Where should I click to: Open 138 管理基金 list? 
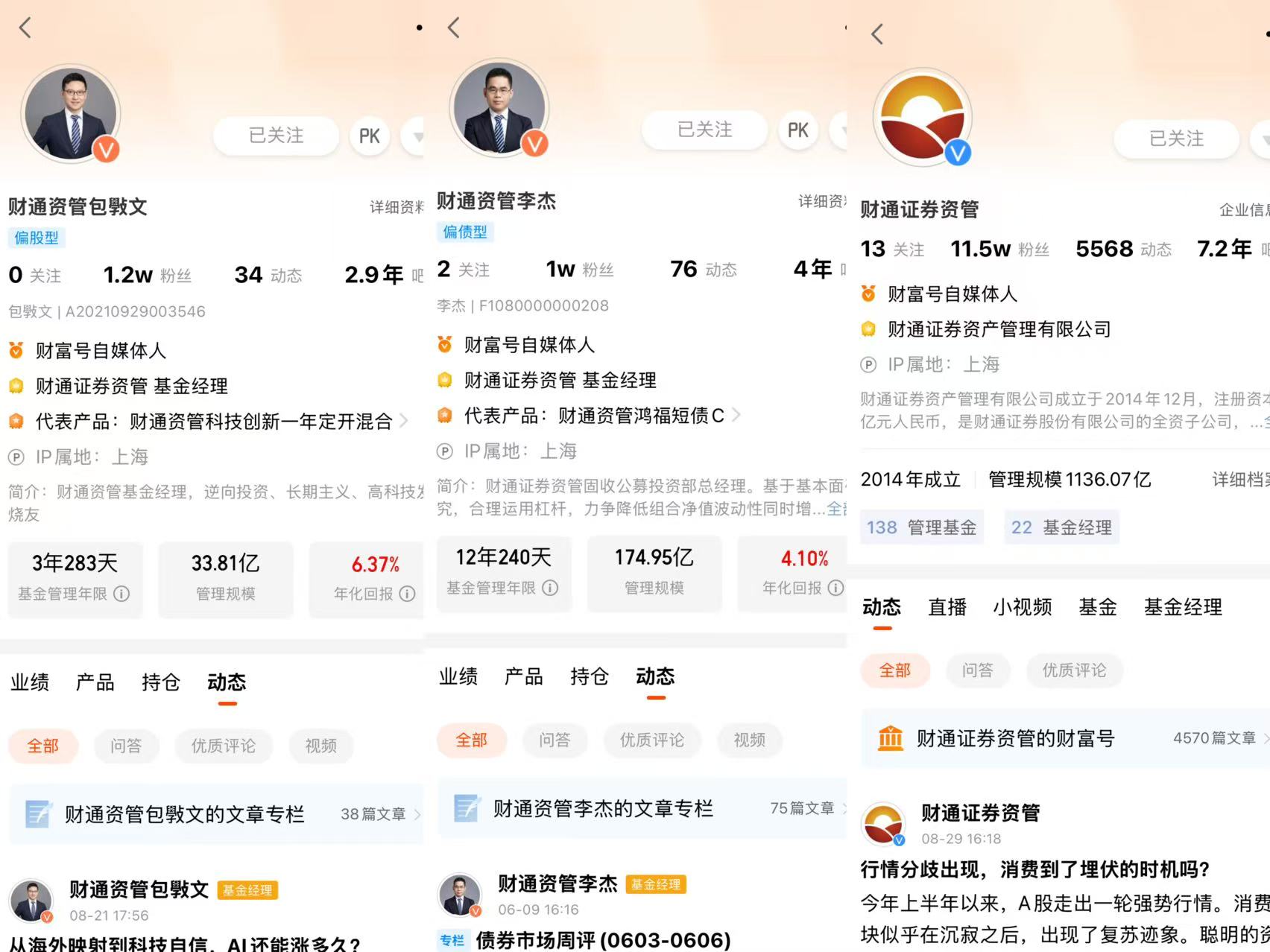[922, 527]
